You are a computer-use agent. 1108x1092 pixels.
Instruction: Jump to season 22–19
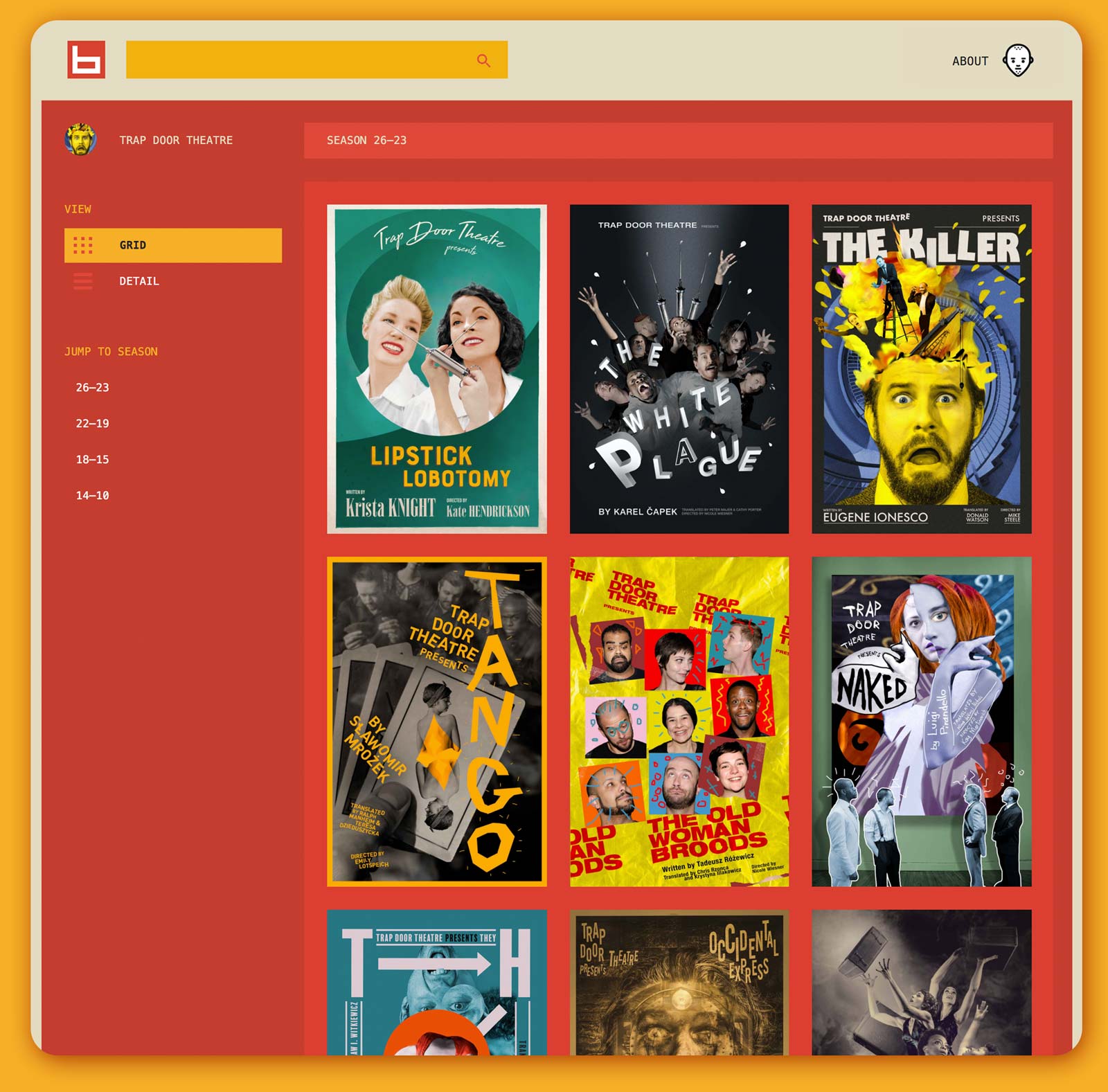(x=93, y=424)
